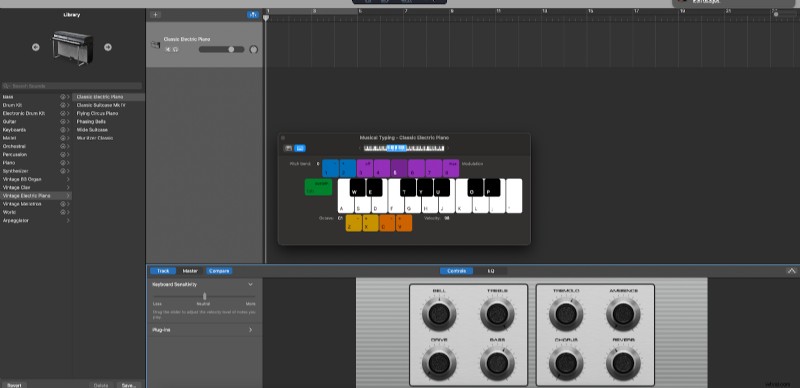This screenshot has height=388, width=800.
Task: Switch Musical Typing to piano keyboard view
Action: [288, 148]
